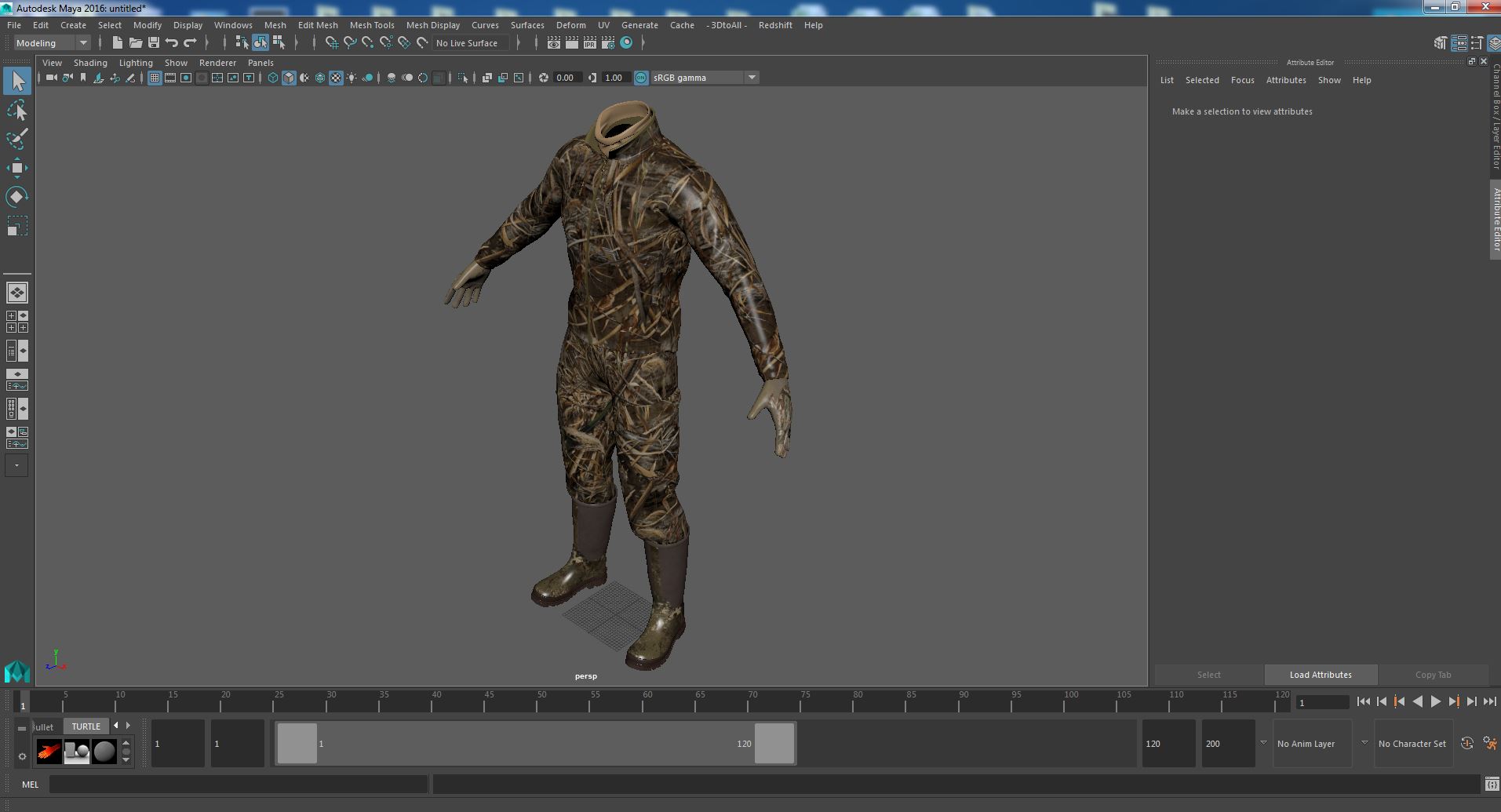Open the IPR render icon
This screenshot has height=812, width=1501.
[x=589, y=43]
